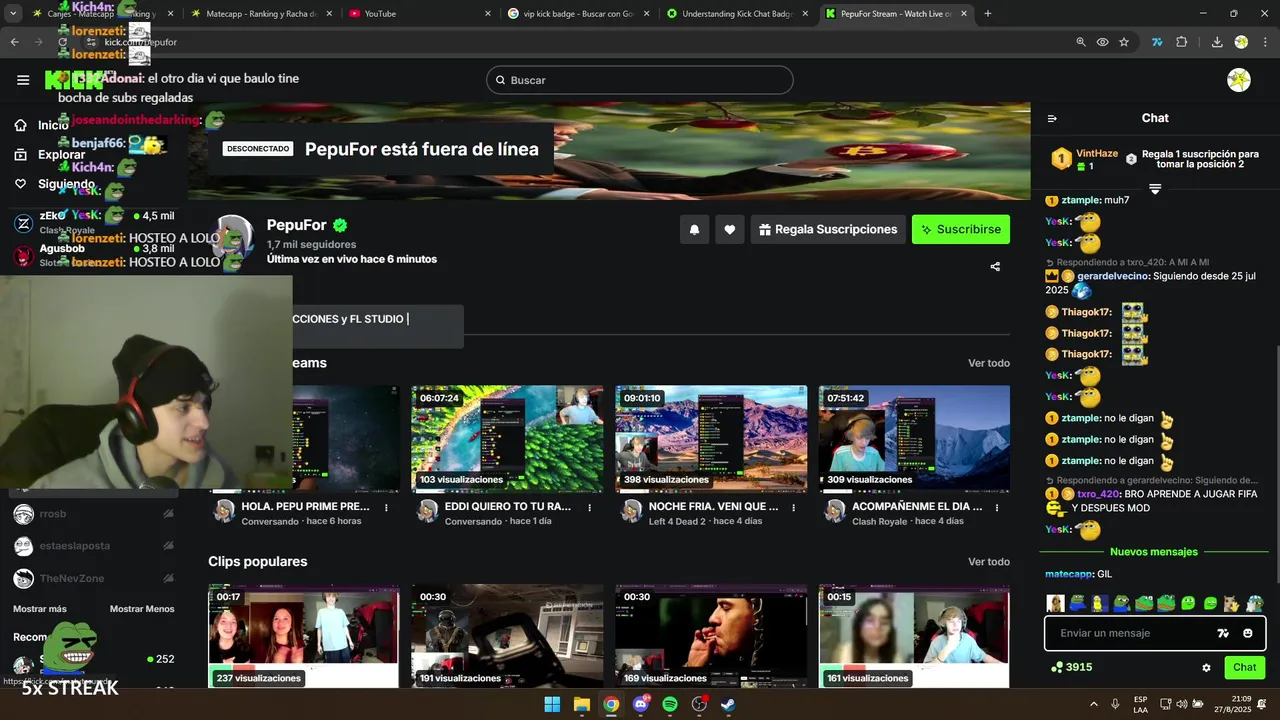This screenshot has width=1280, height=720.
Task: Click the Buscar search field
Action: pyautogui.click(x=640, y=80)
